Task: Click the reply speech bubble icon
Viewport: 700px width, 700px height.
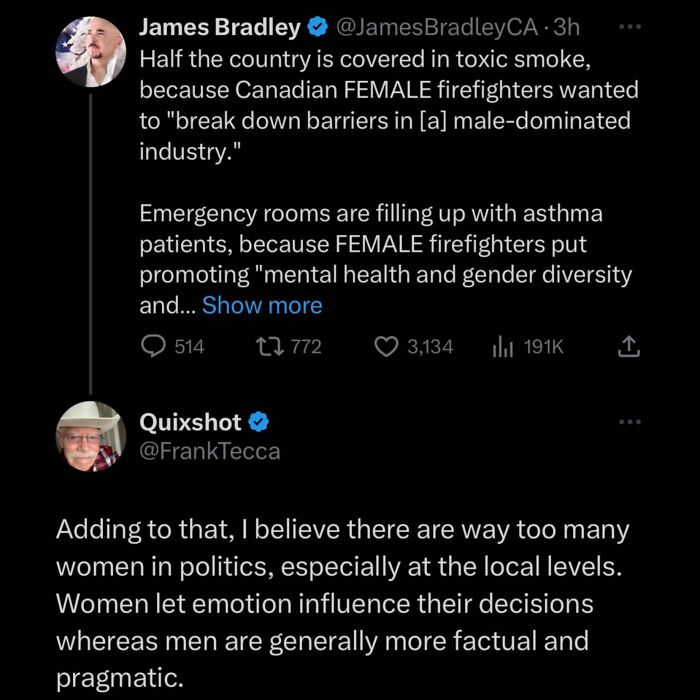Action: (153, 347)
